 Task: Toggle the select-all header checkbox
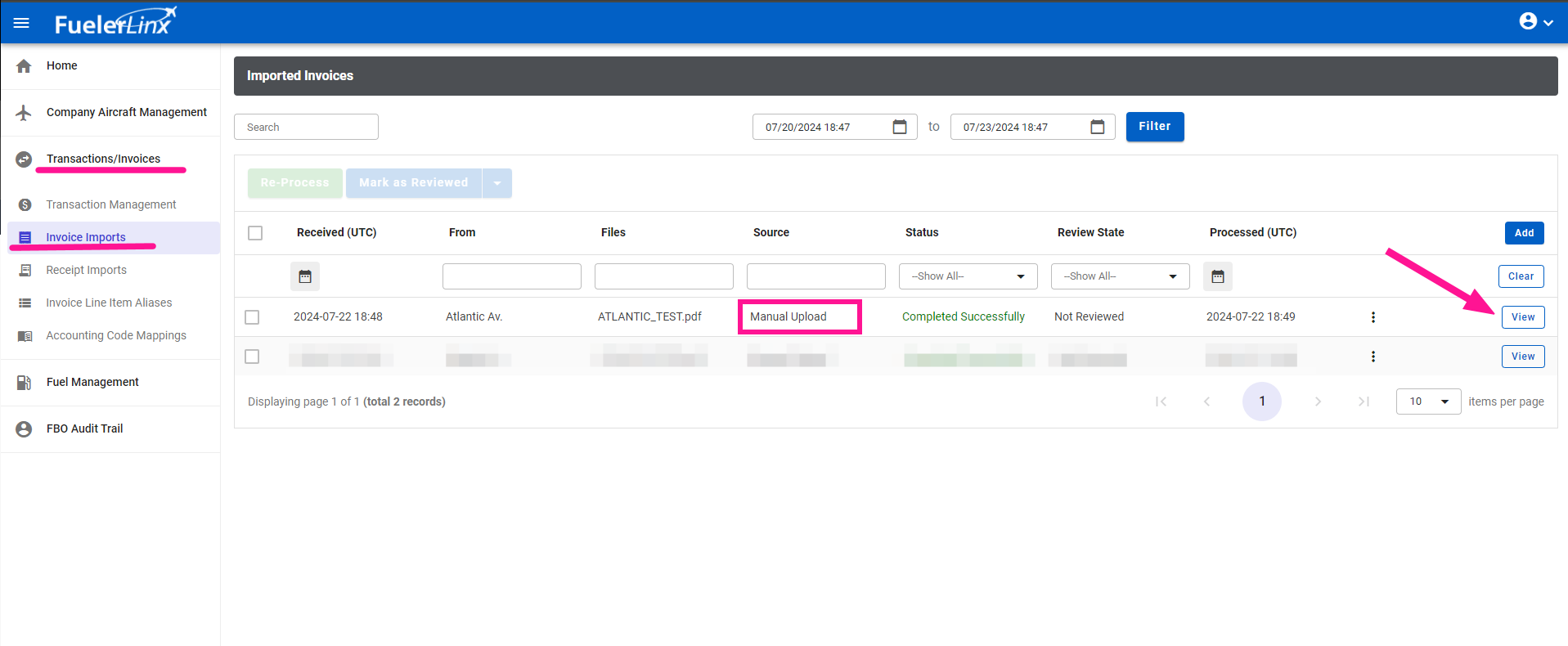tap(255, 233)
